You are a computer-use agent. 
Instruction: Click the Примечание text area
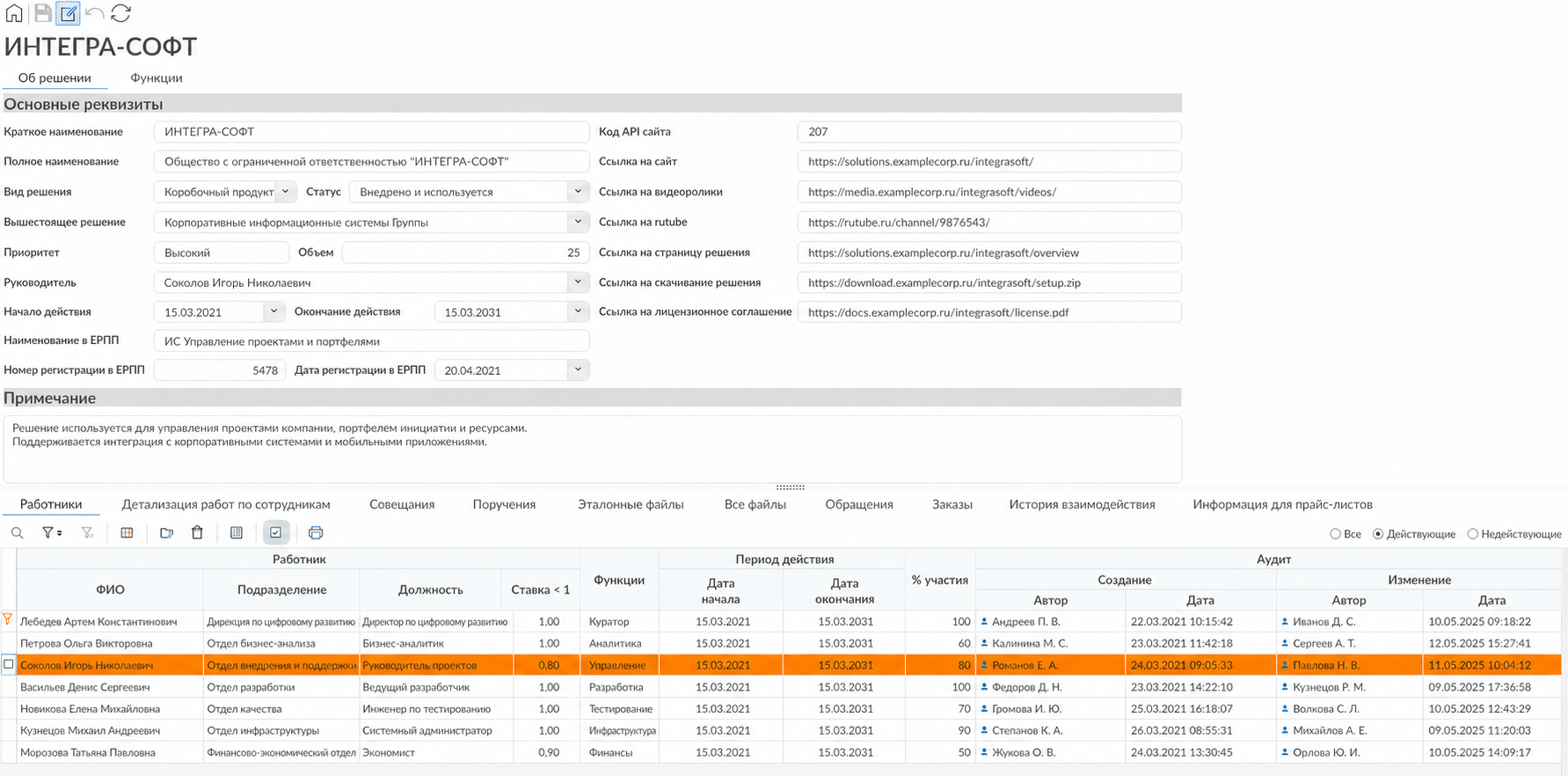tap(592, 449)
